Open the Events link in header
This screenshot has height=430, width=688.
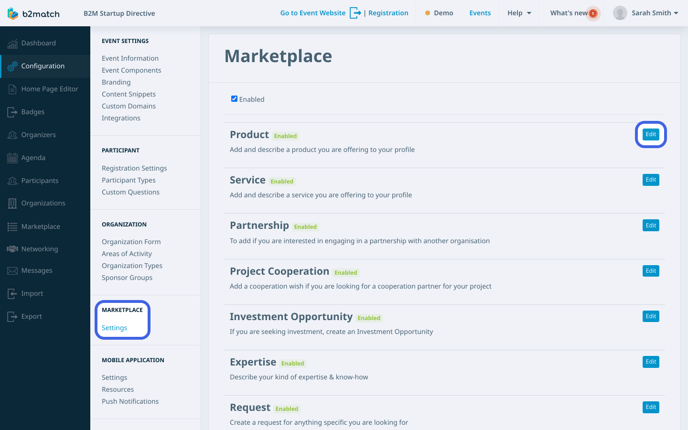tap(480, 13)
